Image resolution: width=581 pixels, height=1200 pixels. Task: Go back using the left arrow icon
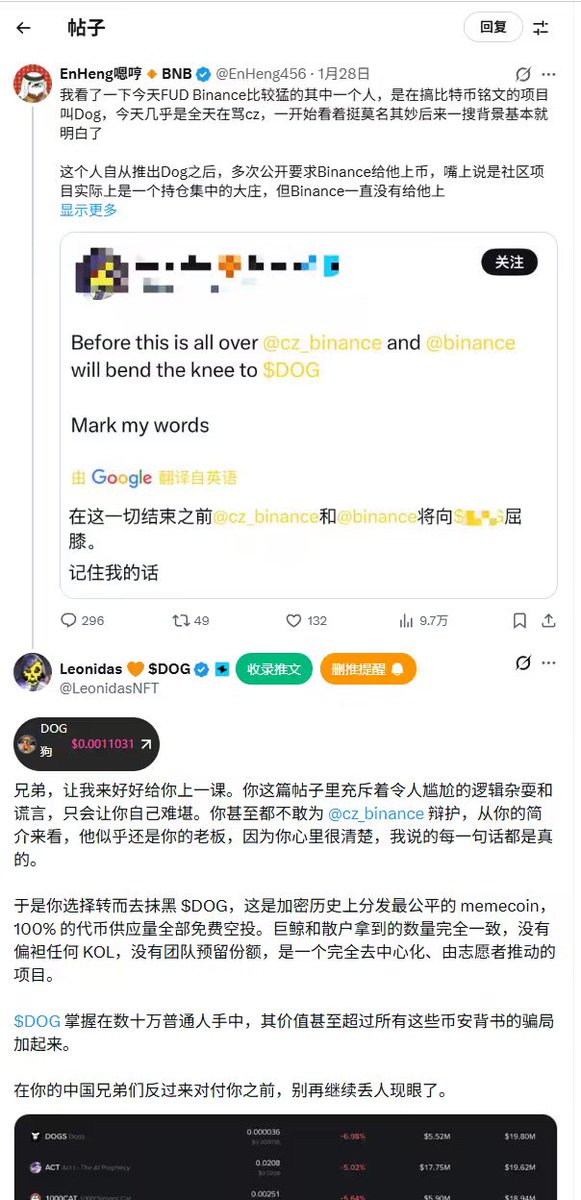pos(23,28)
